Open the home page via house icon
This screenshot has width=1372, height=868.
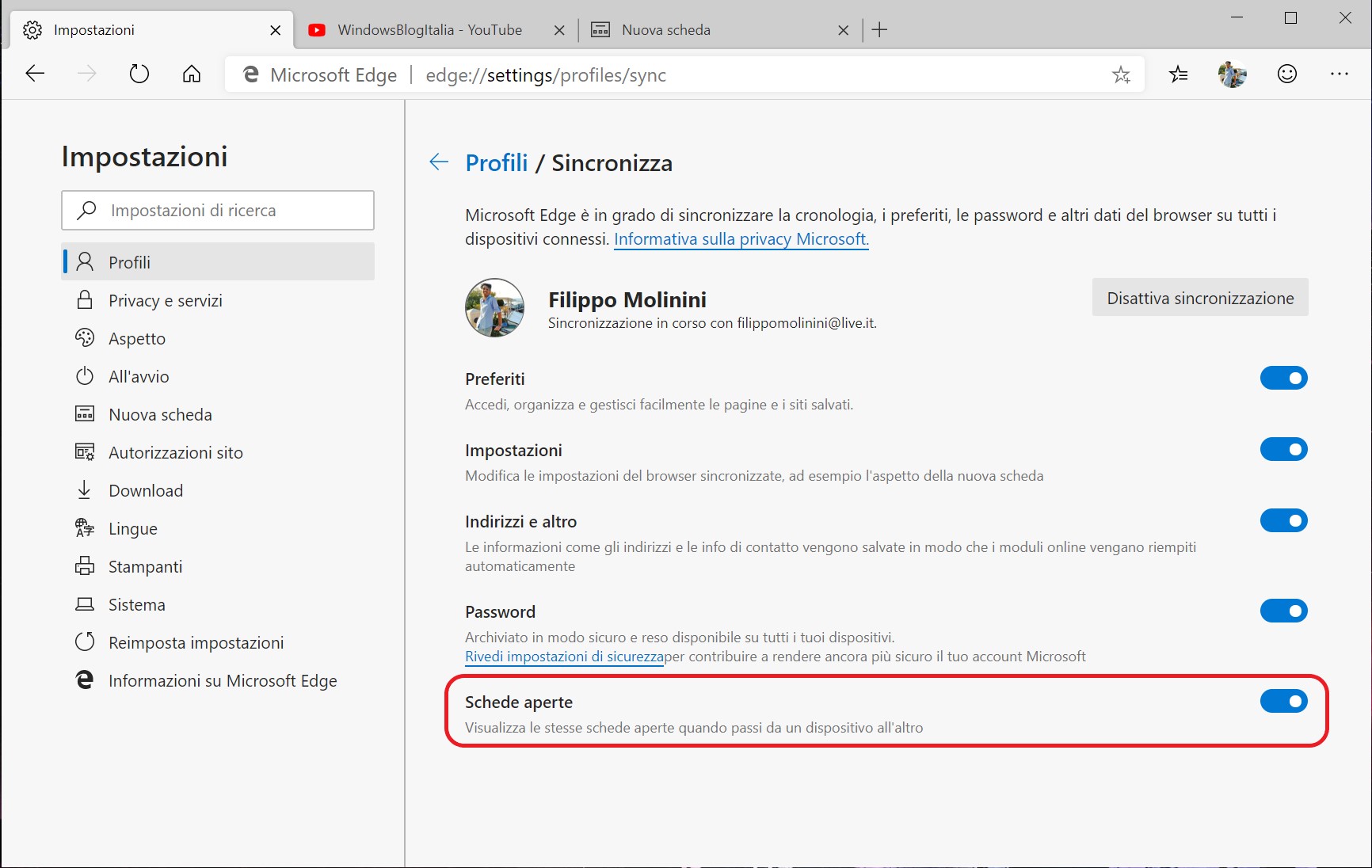point(192,74)
